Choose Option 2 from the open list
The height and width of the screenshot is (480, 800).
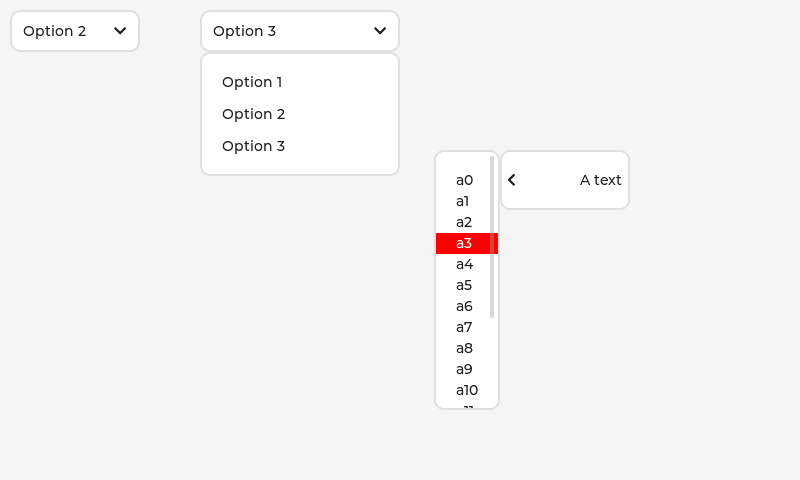(x=254, y=114)
